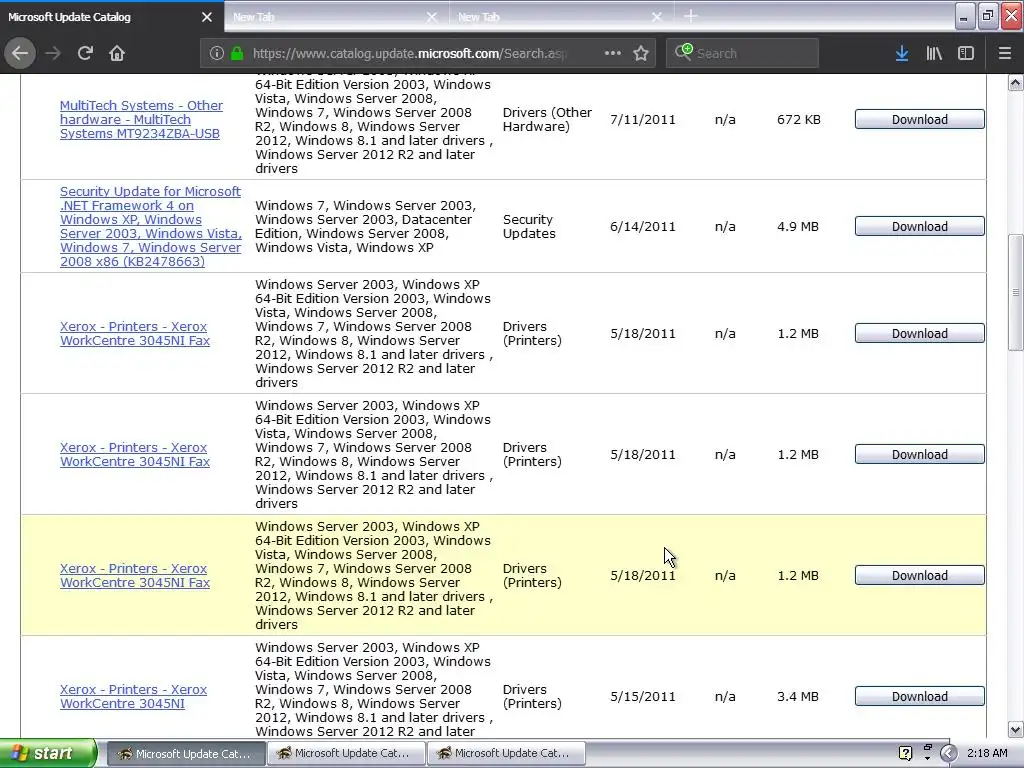Screen dimensions: 1024x768
Task: Switch to first Microsoft Update Cat taskbar window
Action: (185, 754)
